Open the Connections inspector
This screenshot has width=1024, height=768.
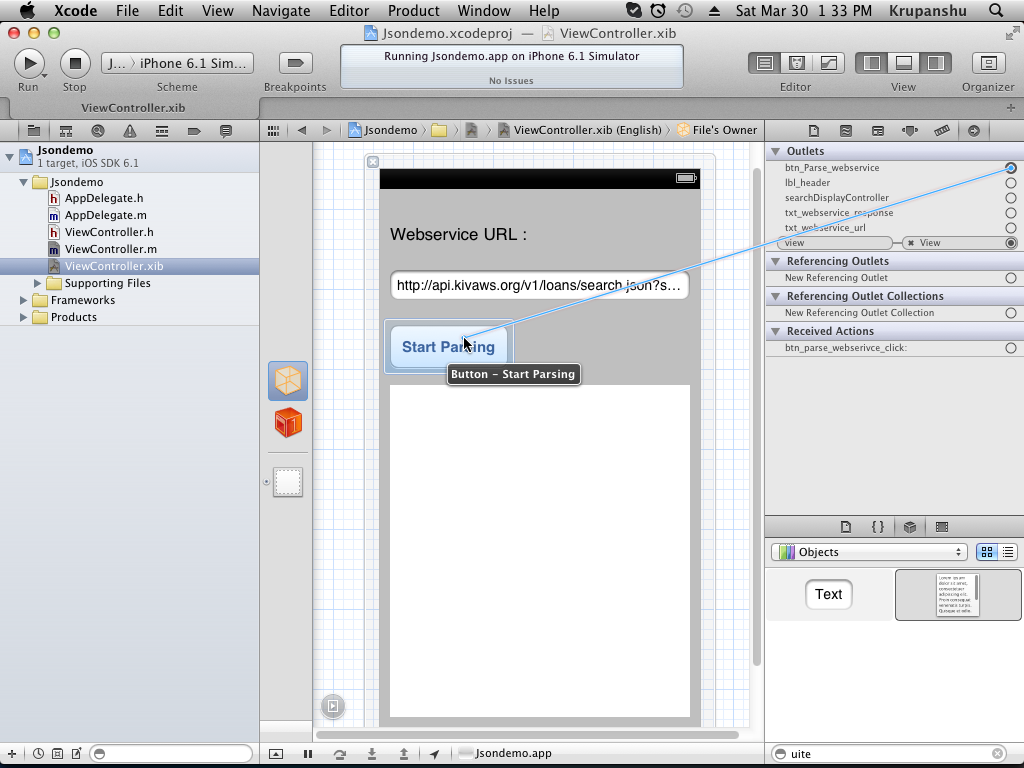coord(973,131)
